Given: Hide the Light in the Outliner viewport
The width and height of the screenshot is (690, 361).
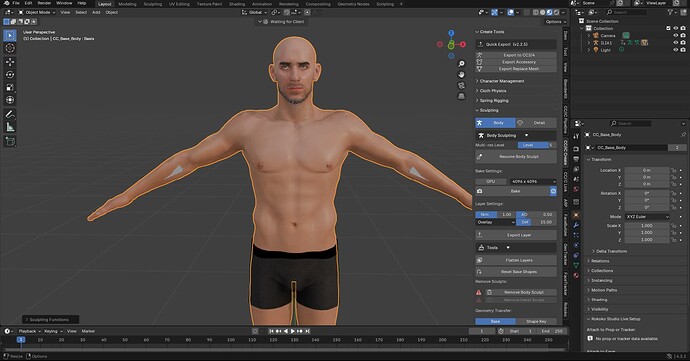Looking at the screenshot, I should (676, 50).
